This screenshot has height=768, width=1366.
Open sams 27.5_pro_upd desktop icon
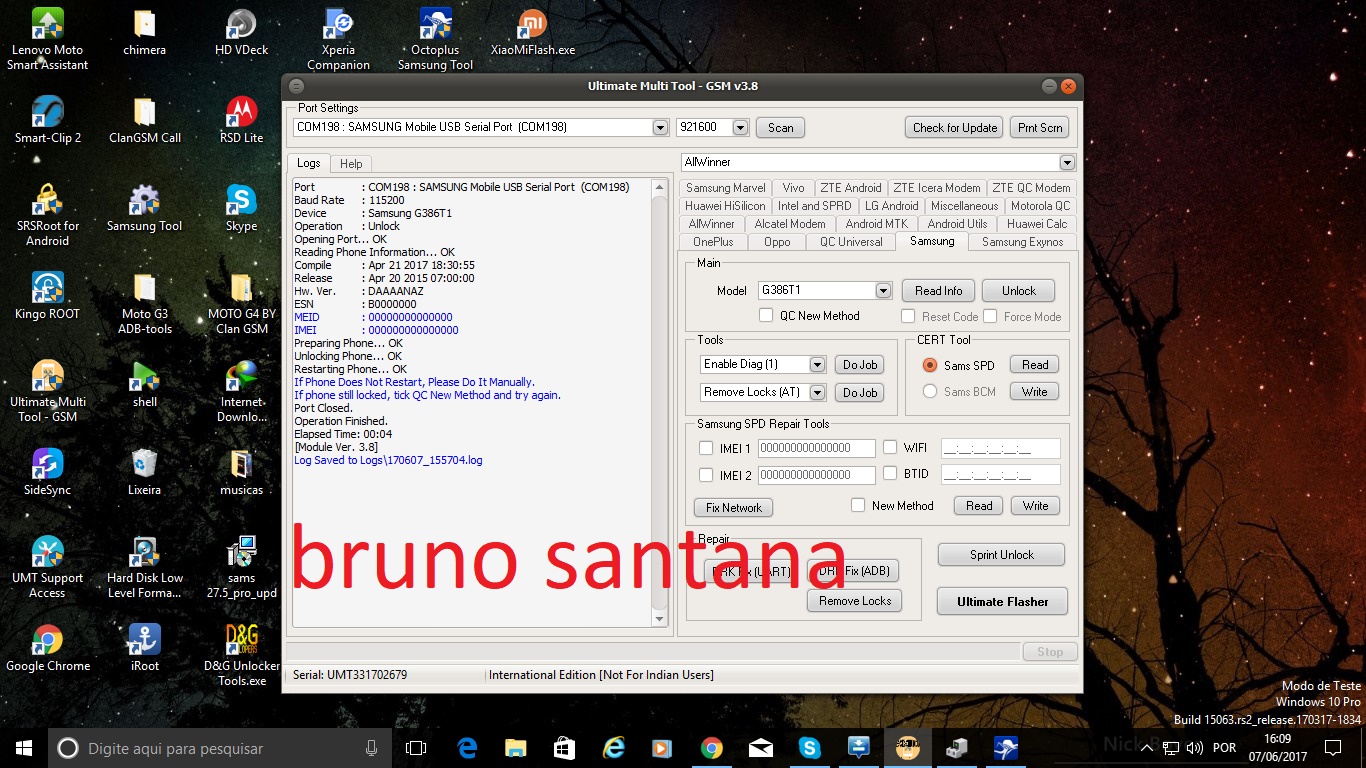(241, 568)
